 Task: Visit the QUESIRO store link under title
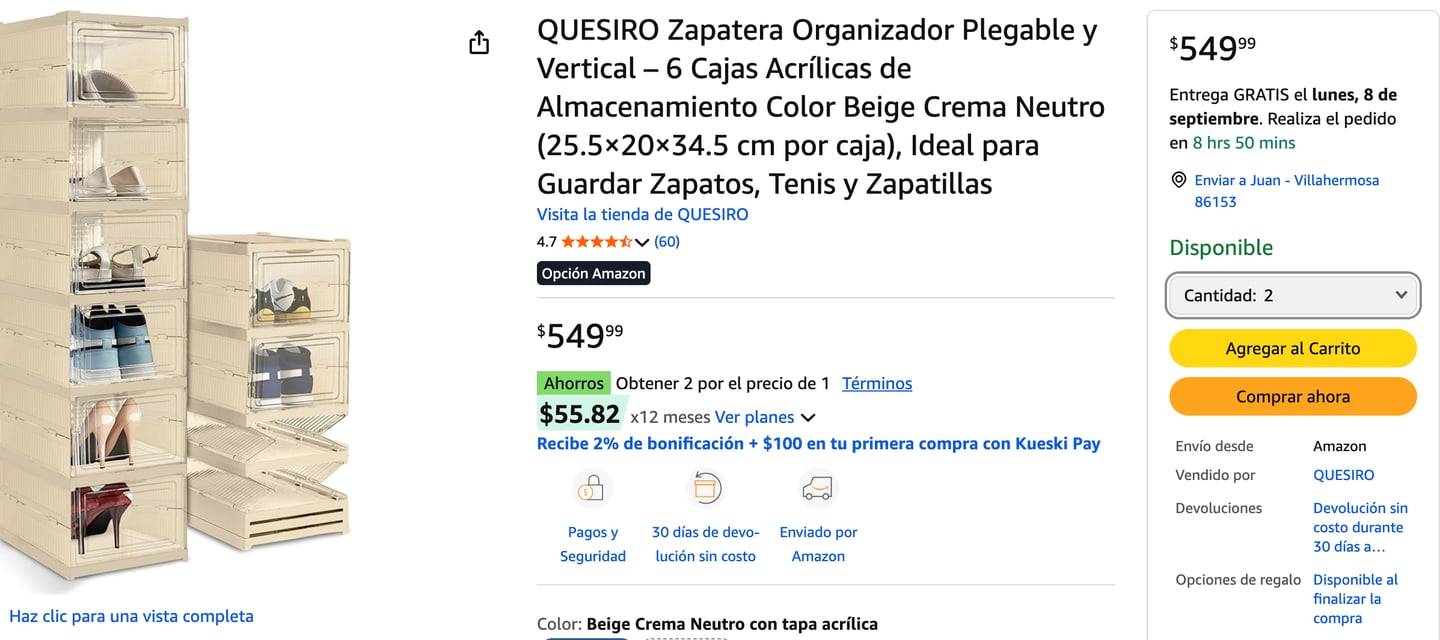click(x=642, y=214)
